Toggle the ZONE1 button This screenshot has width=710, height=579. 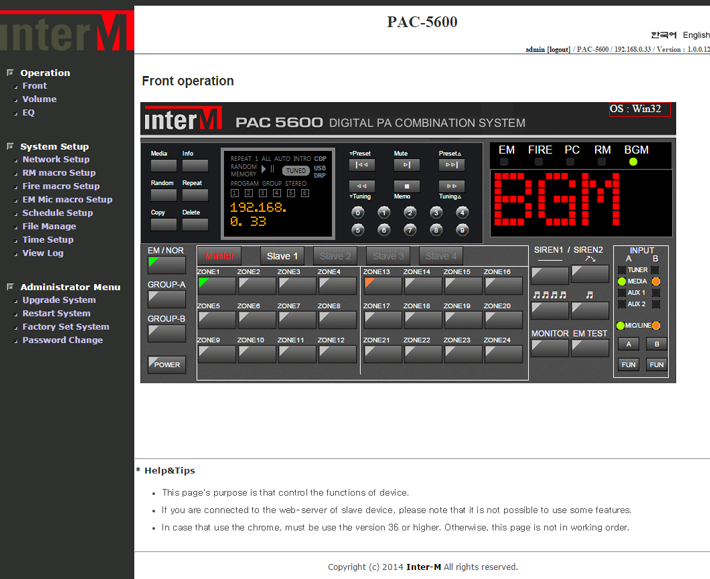(x=216, y=286)
